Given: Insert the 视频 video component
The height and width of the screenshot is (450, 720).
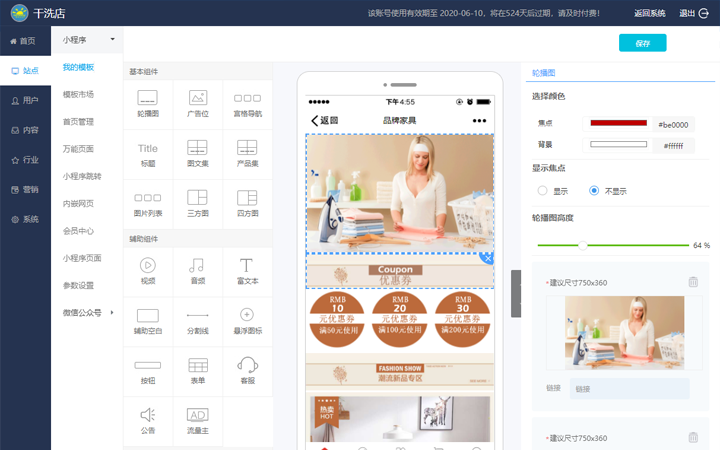Looking at the screenshot, I should click(x=147, y=271).
